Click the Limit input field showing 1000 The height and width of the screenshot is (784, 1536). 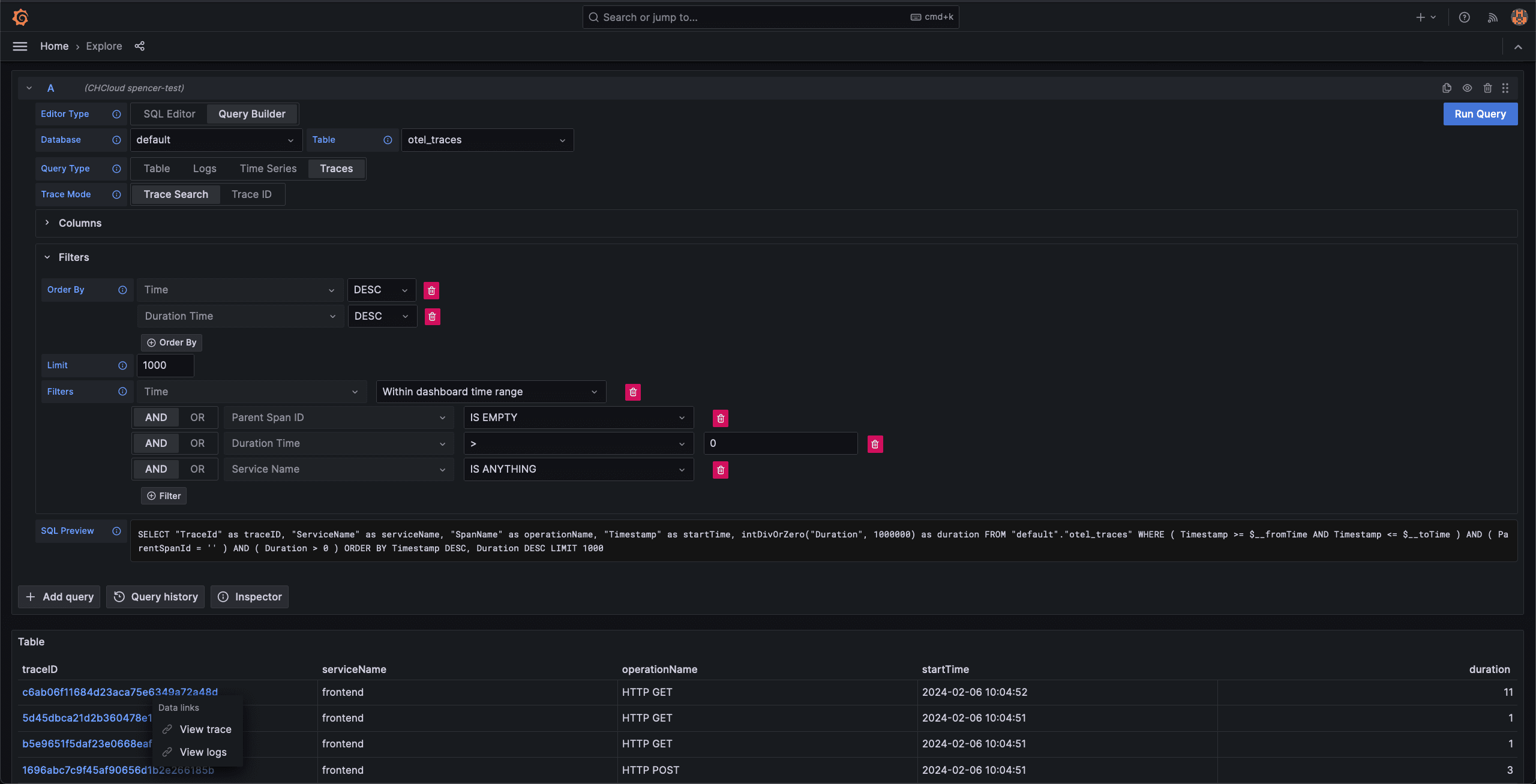point(165,365)
